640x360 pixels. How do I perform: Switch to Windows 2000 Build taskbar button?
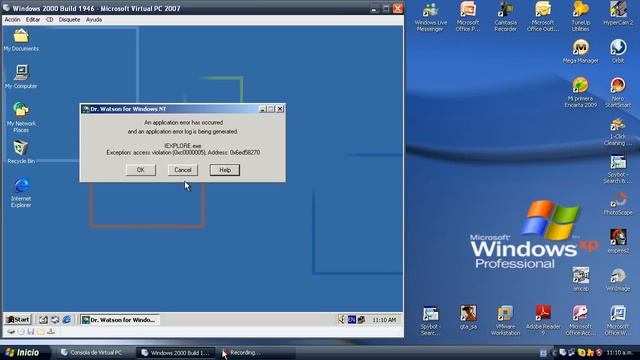point(176,353)
